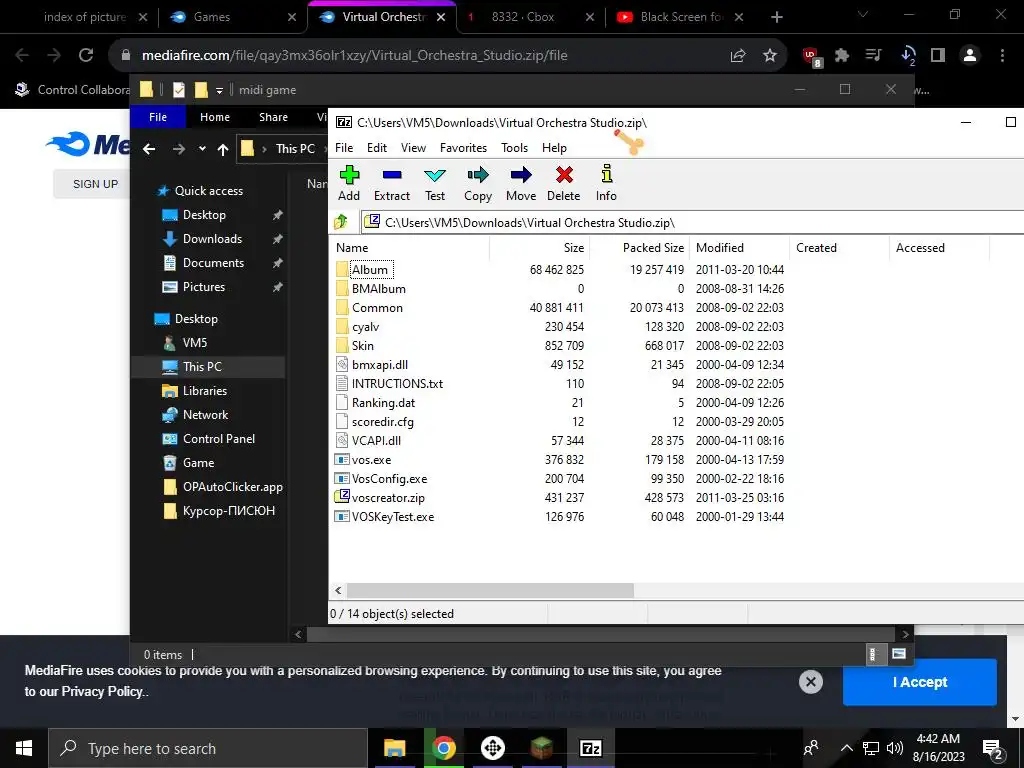The height and width of the screenshot is (768, 1024).
Task: Switch to the 8332 Cbox browser tab
Action: 530,17
